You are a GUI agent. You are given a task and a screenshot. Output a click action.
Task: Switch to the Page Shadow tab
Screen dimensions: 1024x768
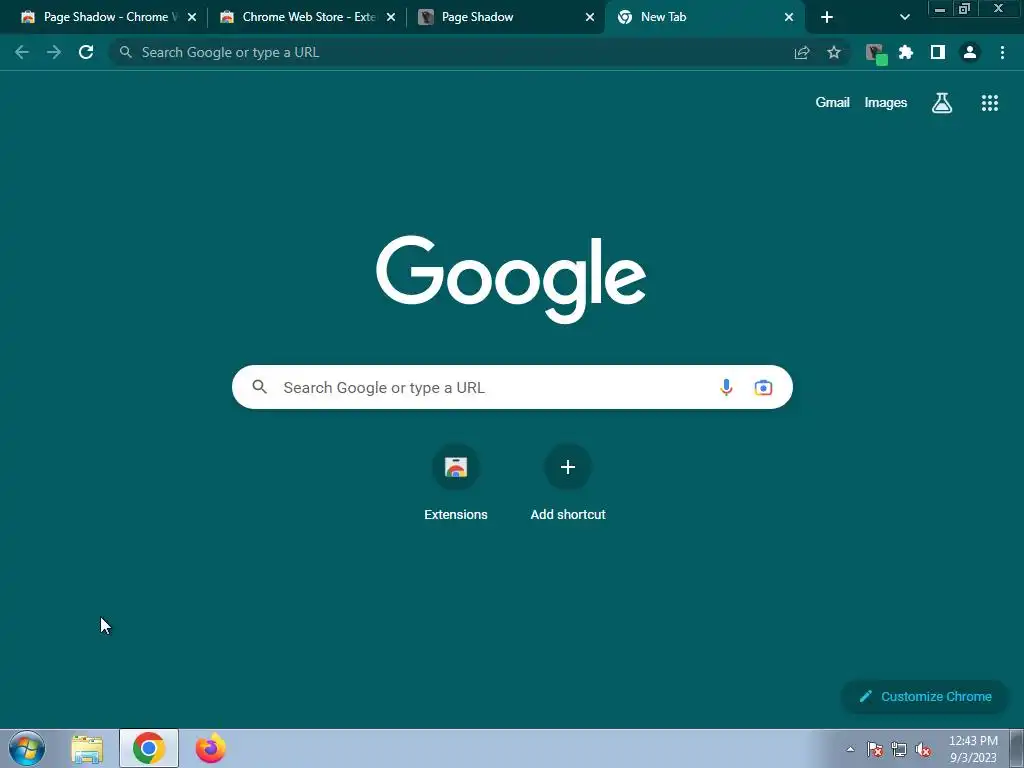[506, 17]
